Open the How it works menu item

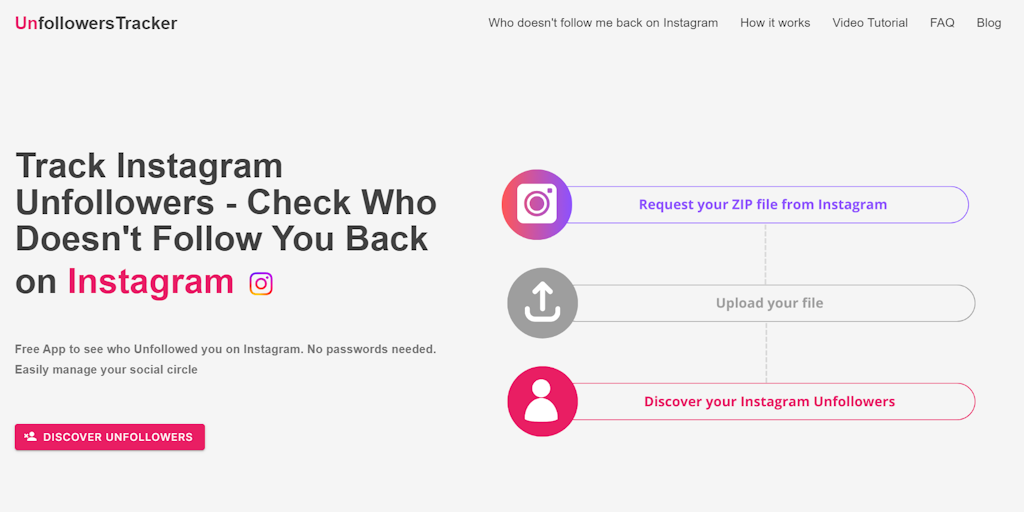(x=775, y=23)
